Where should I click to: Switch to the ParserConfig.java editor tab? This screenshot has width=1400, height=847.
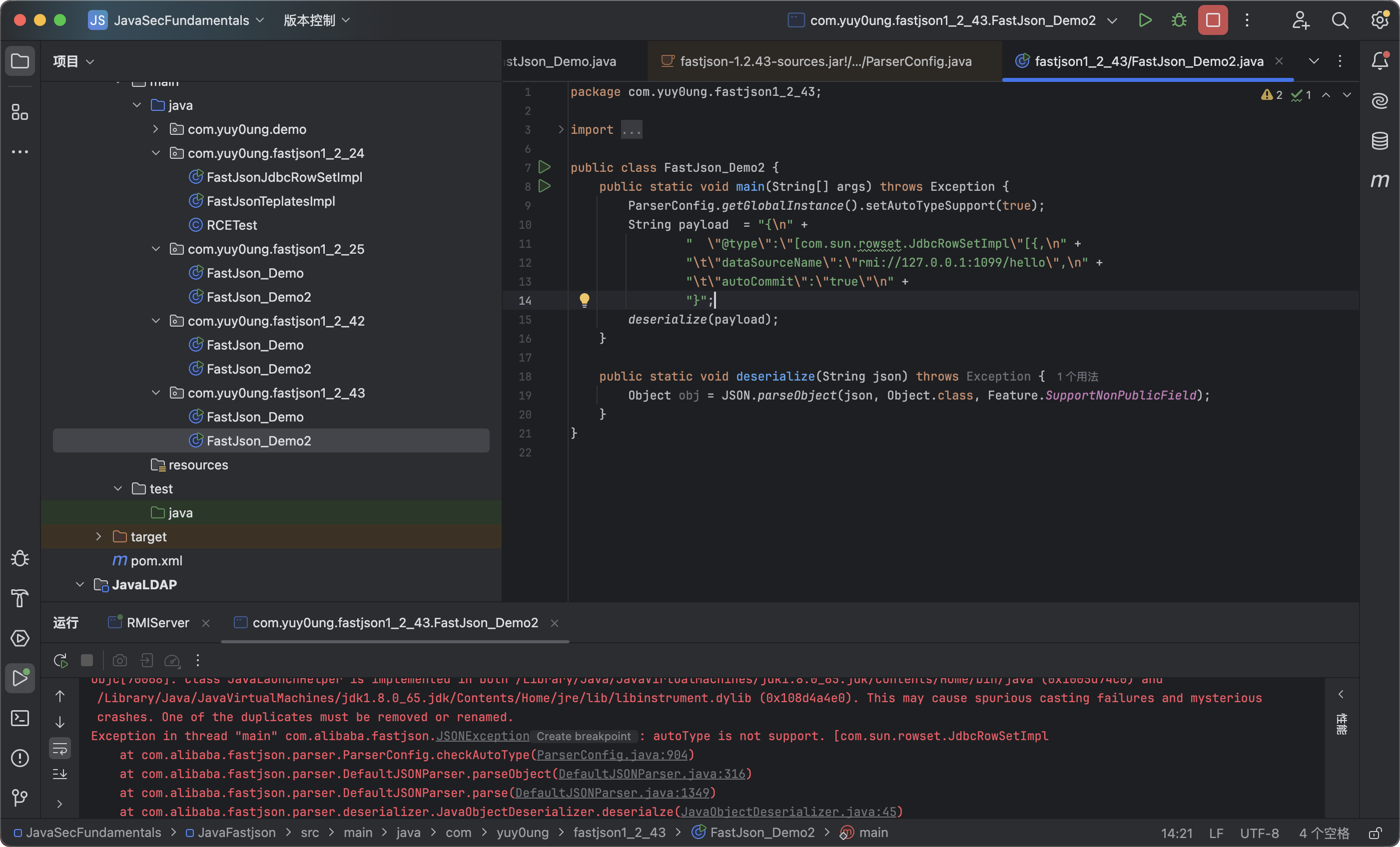(x=824, y=61)
